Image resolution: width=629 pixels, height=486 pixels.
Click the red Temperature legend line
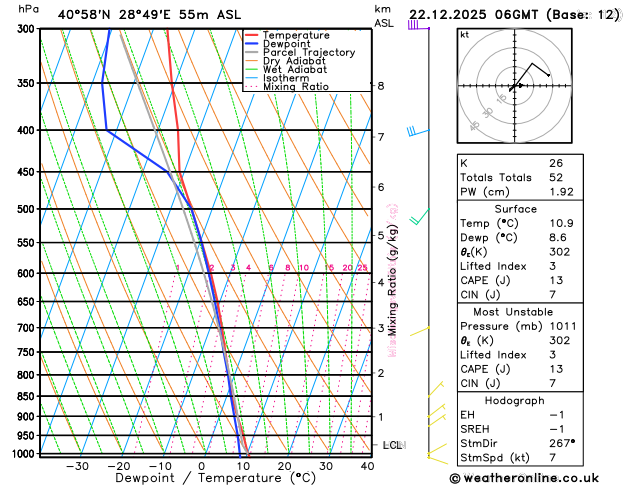point(252,35)
